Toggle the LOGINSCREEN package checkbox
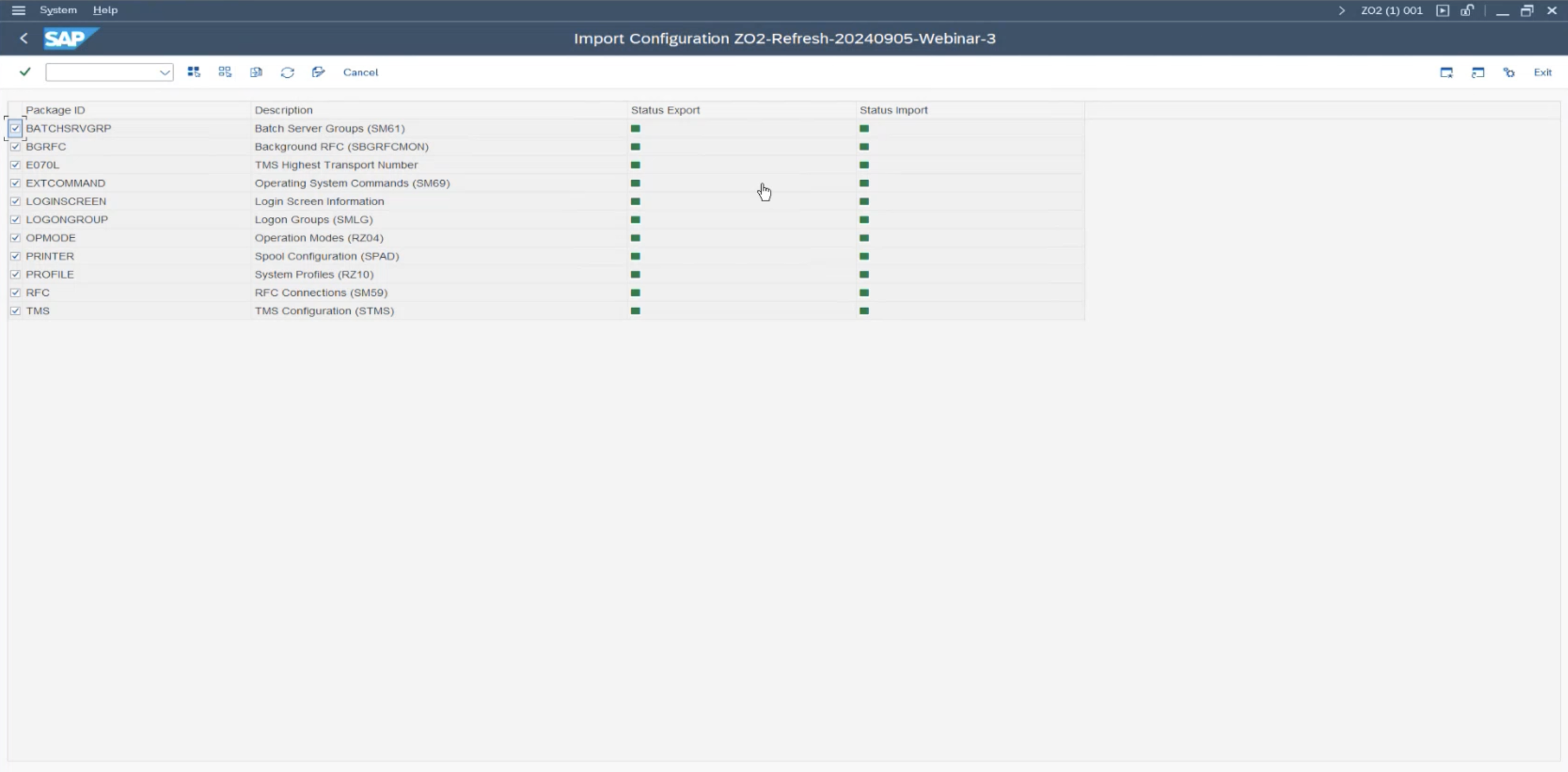 tap(15, 201)
